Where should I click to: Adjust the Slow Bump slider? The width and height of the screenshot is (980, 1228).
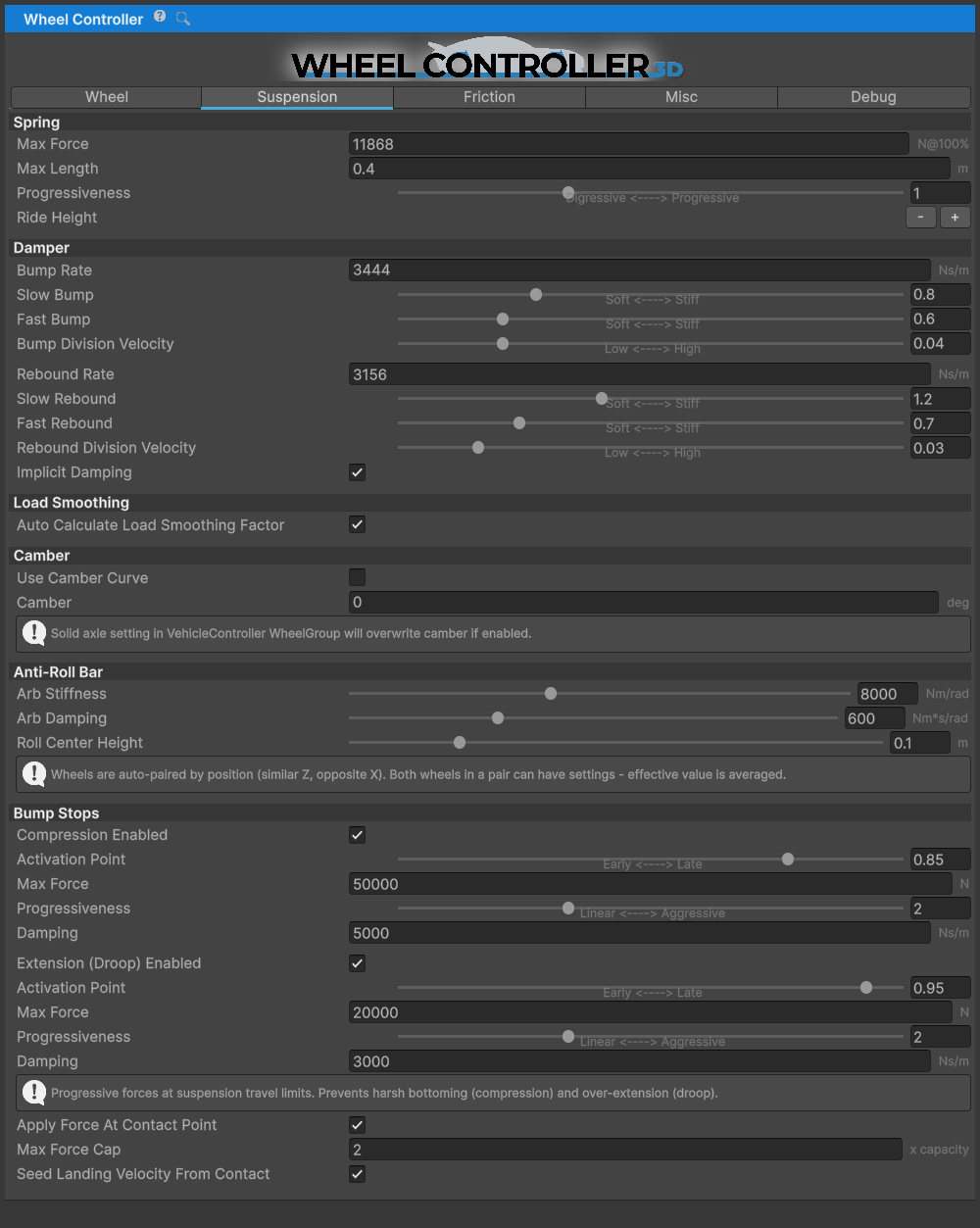(x=651, y=294)
